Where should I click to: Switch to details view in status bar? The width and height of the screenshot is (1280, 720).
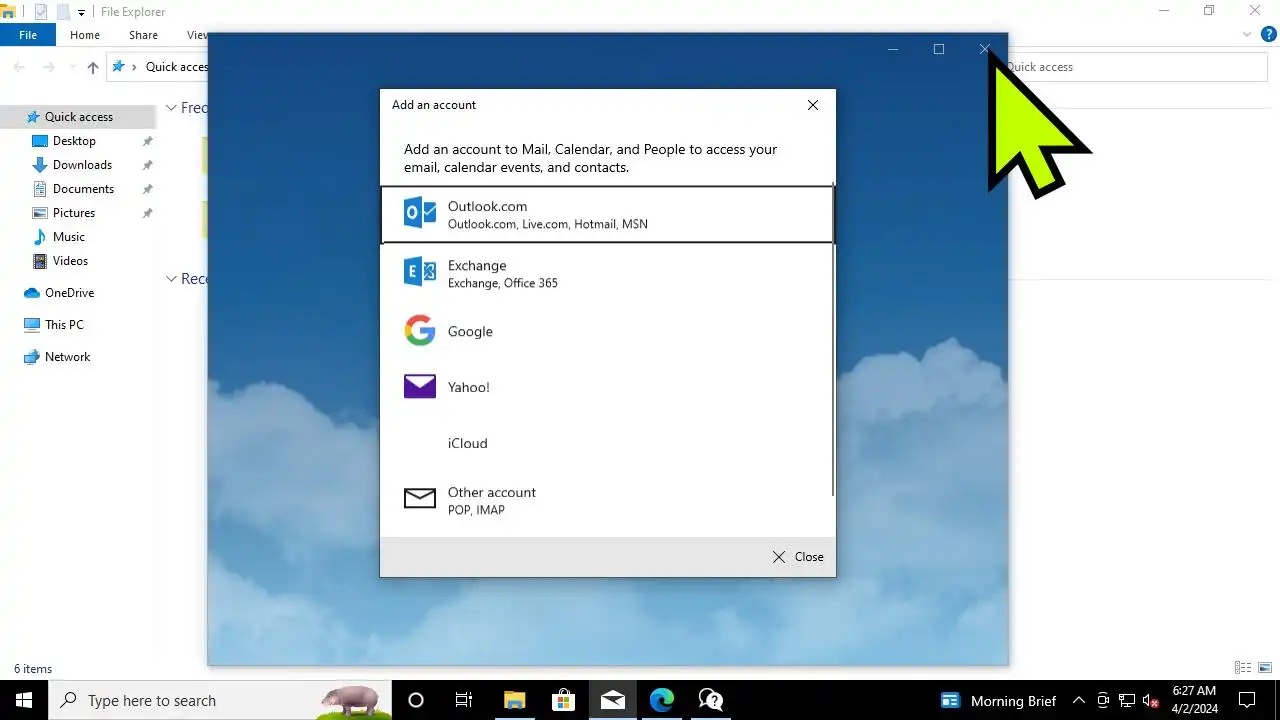(1243, 668)
